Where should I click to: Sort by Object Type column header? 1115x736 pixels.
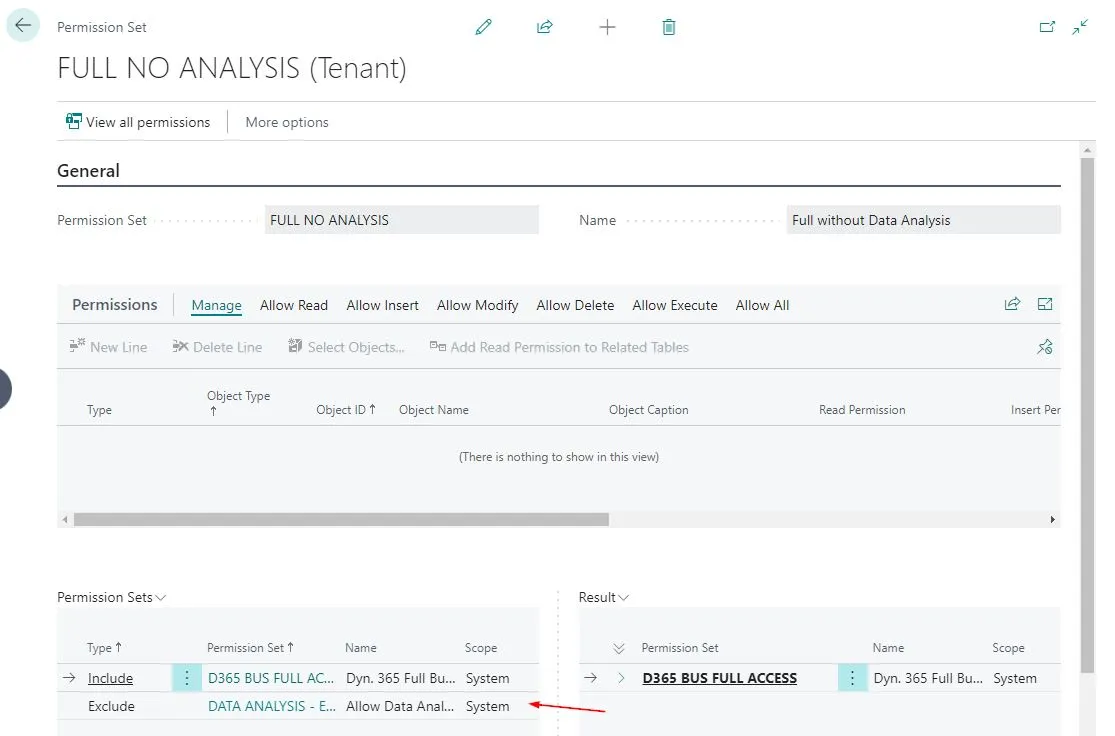(x=238, y=402)
